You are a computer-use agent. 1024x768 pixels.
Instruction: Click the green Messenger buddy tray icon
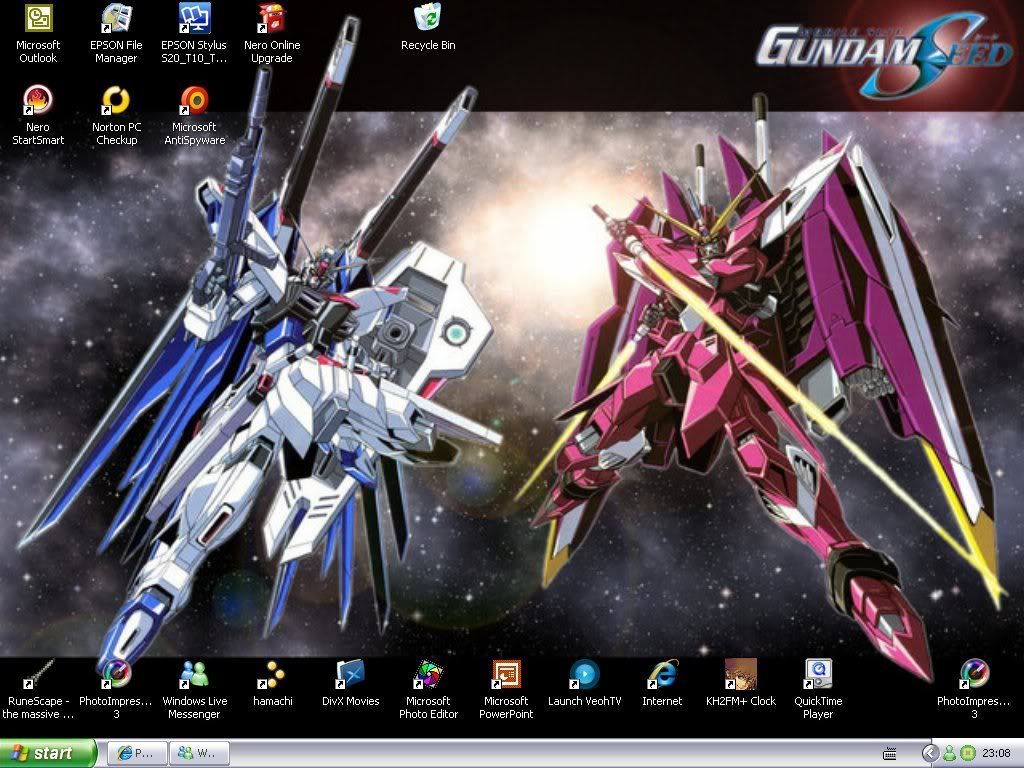coord(950,754)
